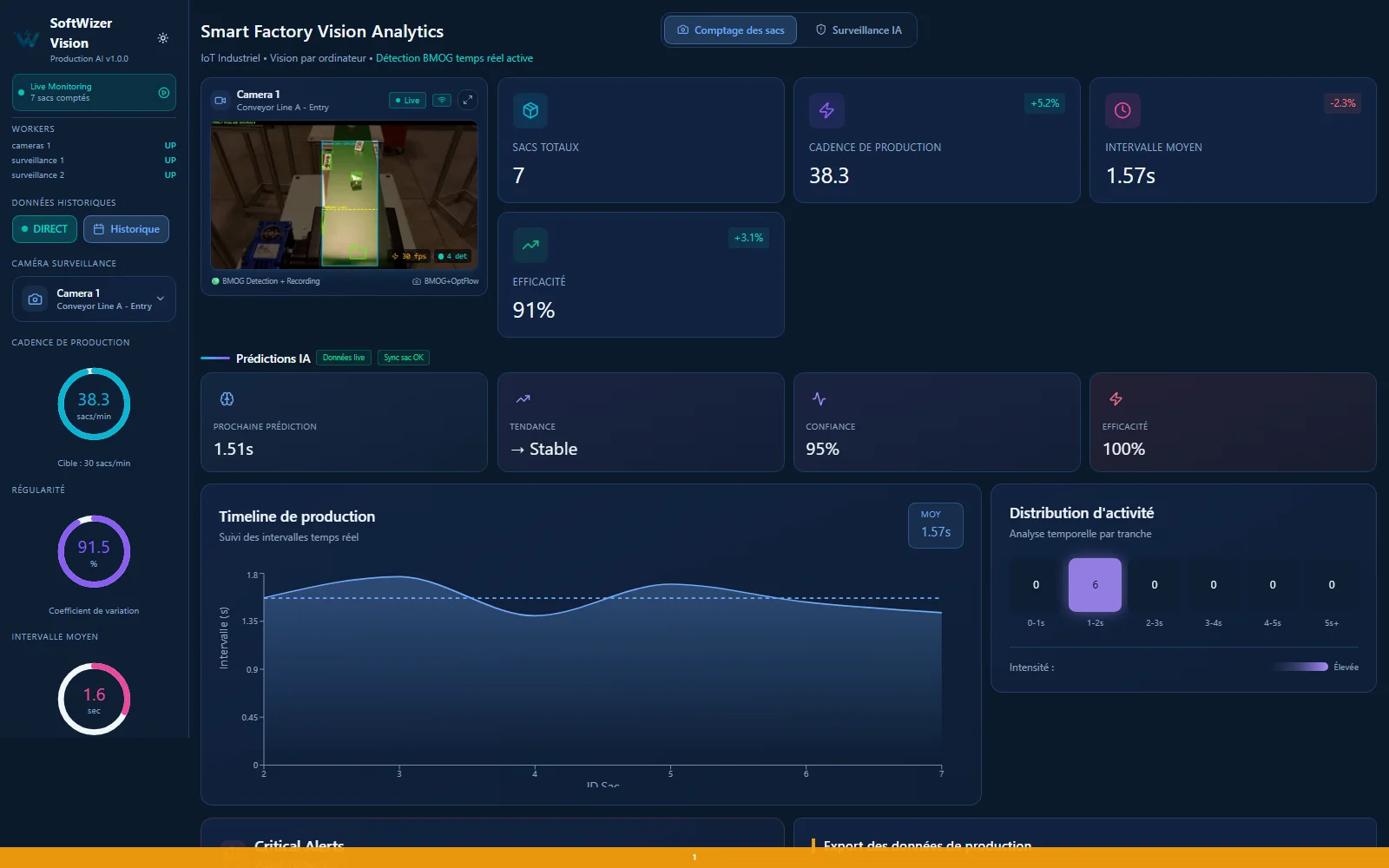This screenshot has height=868, width=1389.
Task: Click the Camera 1 conveyor video feed
Action: [344, 194]
